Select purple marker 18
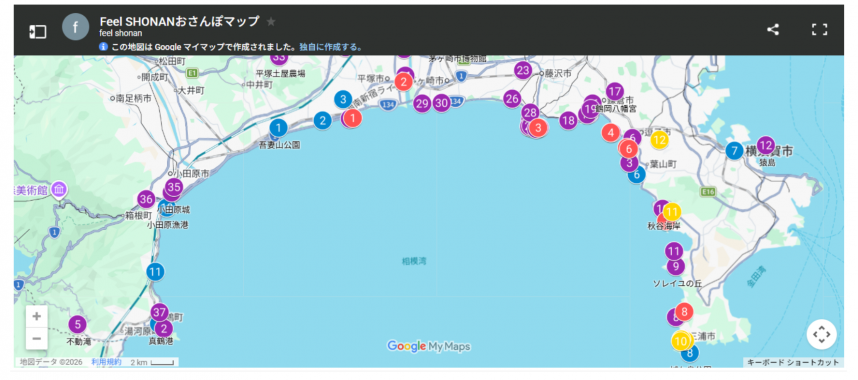The height and width of the screenshot is (380, 858). [569, 120]
